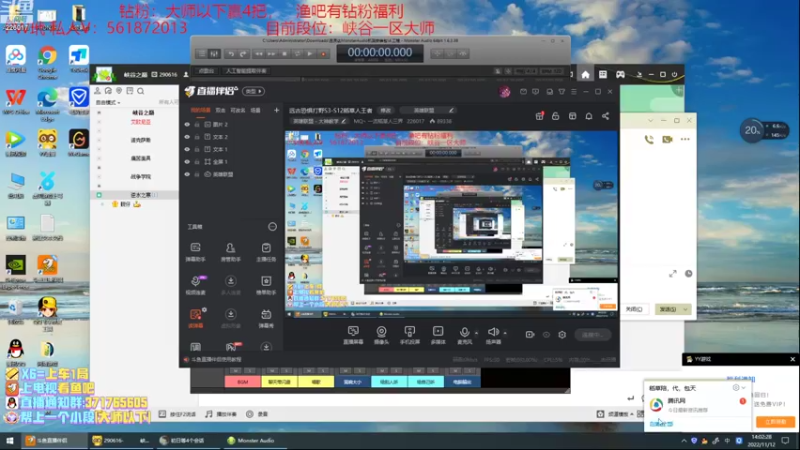This screenshot has width=800, height=450.
Task: Click the video call icon in chat window
Action: coord(667,139)
